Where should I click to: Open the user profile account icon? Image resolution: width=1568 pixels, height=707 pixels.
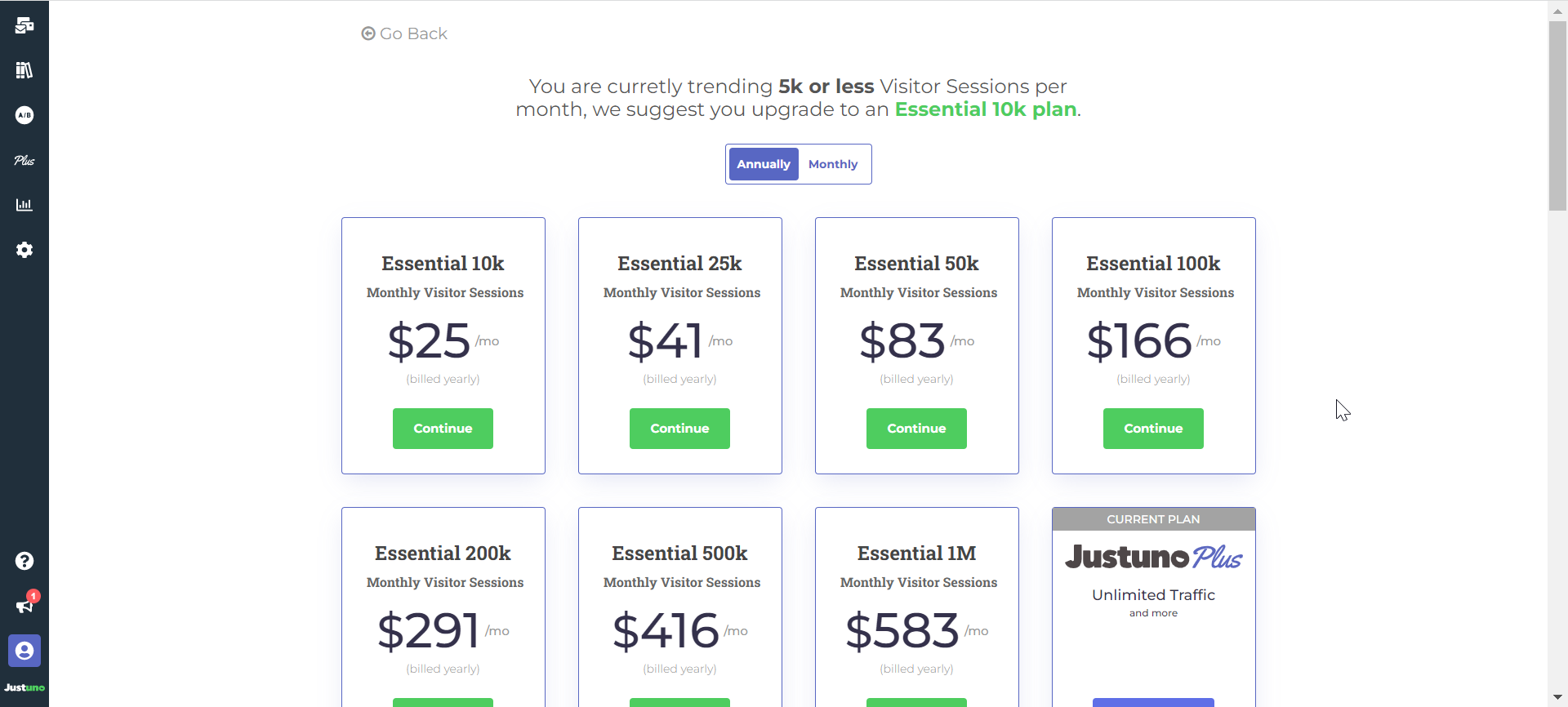24,651
